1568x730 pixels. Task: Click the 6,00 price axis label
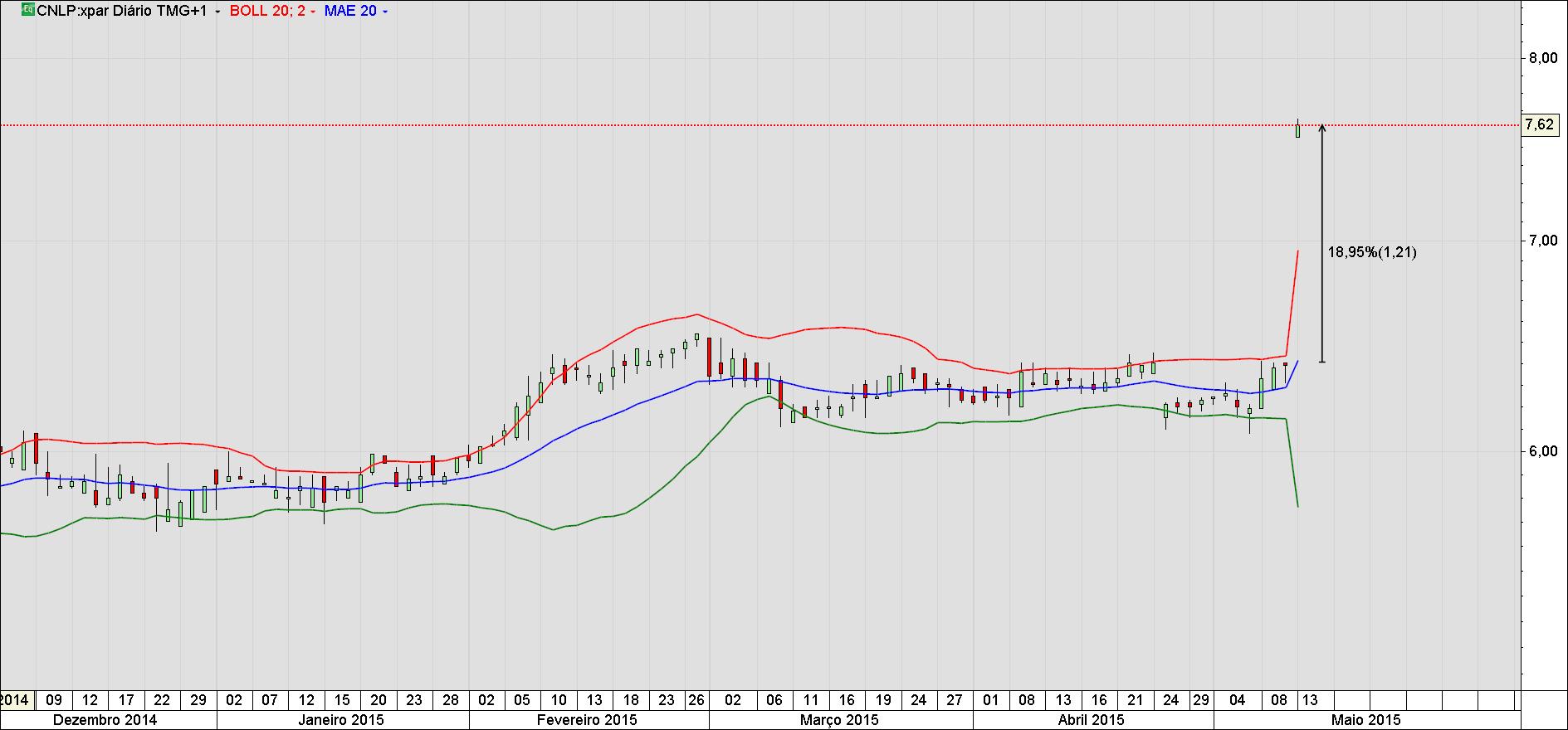coord(1543,451)
